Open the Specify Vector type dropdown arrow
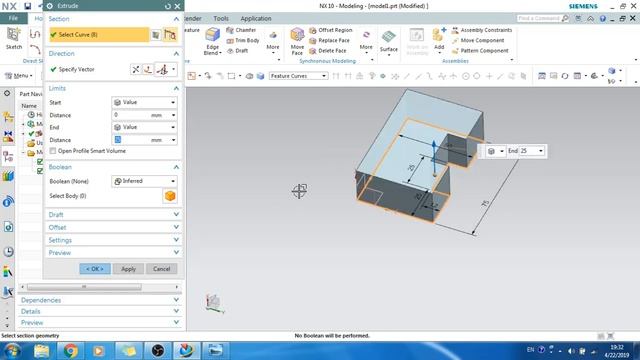Image resolution: width=640 pixels, height=360 pixels. 173,69
